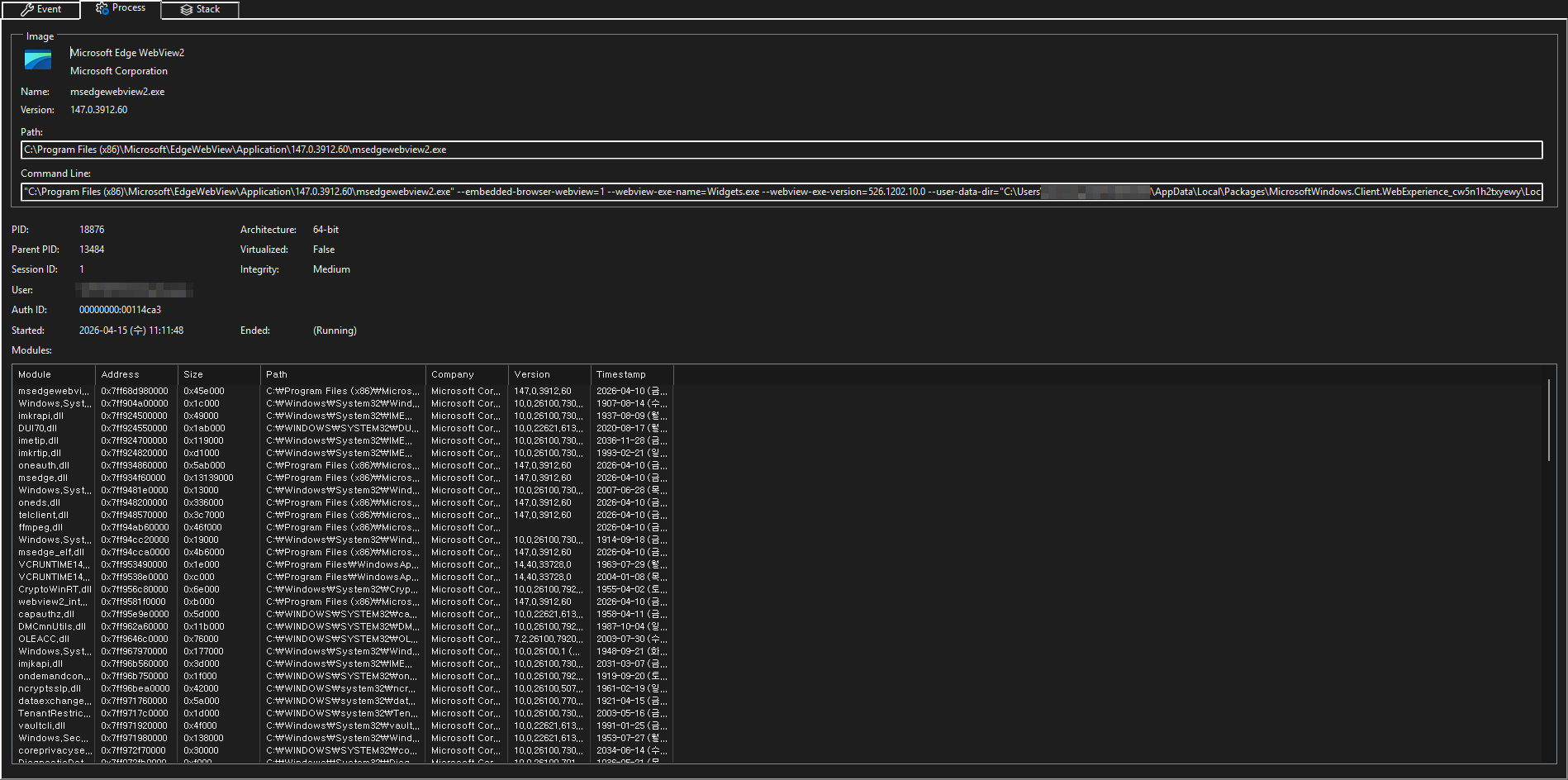Open the Stack tab
The height and width of the screenshot is (780, 1568).
pyautogui.click(x=200, y=9)
